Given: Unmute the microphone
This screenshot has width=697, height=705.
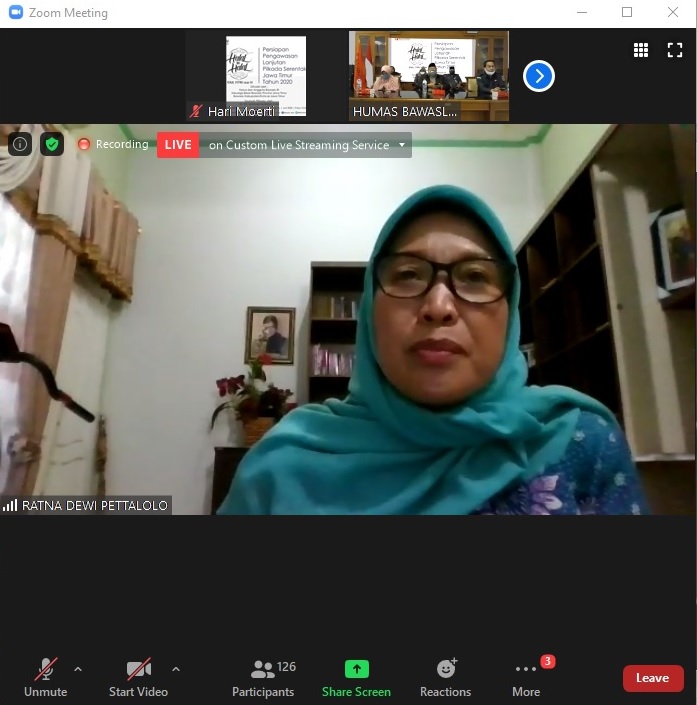Looking at the screenshot, I should [45, 677].
